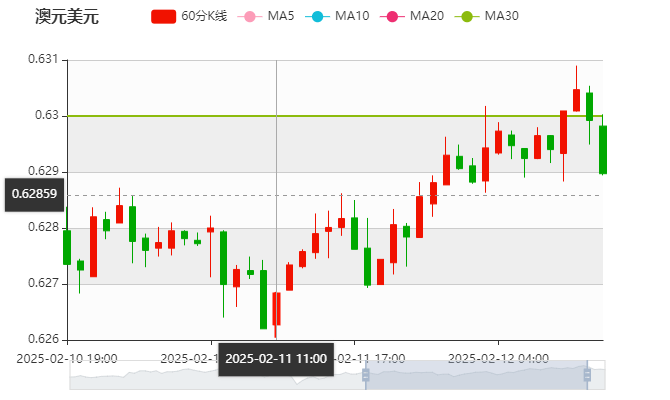This screenshot has width=670, height=400.
Task: Click the pink MA5 legend circle icon
Action: (x=249, y=16)
